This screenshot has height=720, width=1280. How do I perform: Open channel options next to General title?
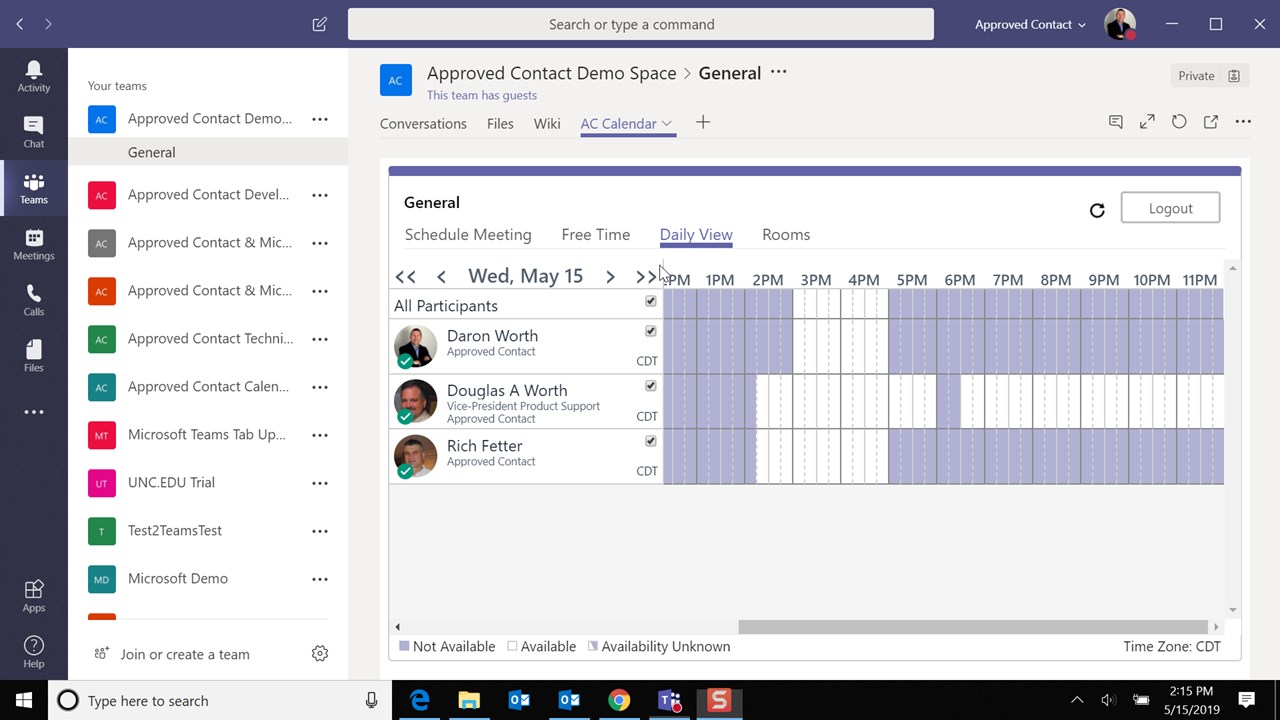[779, 72]
